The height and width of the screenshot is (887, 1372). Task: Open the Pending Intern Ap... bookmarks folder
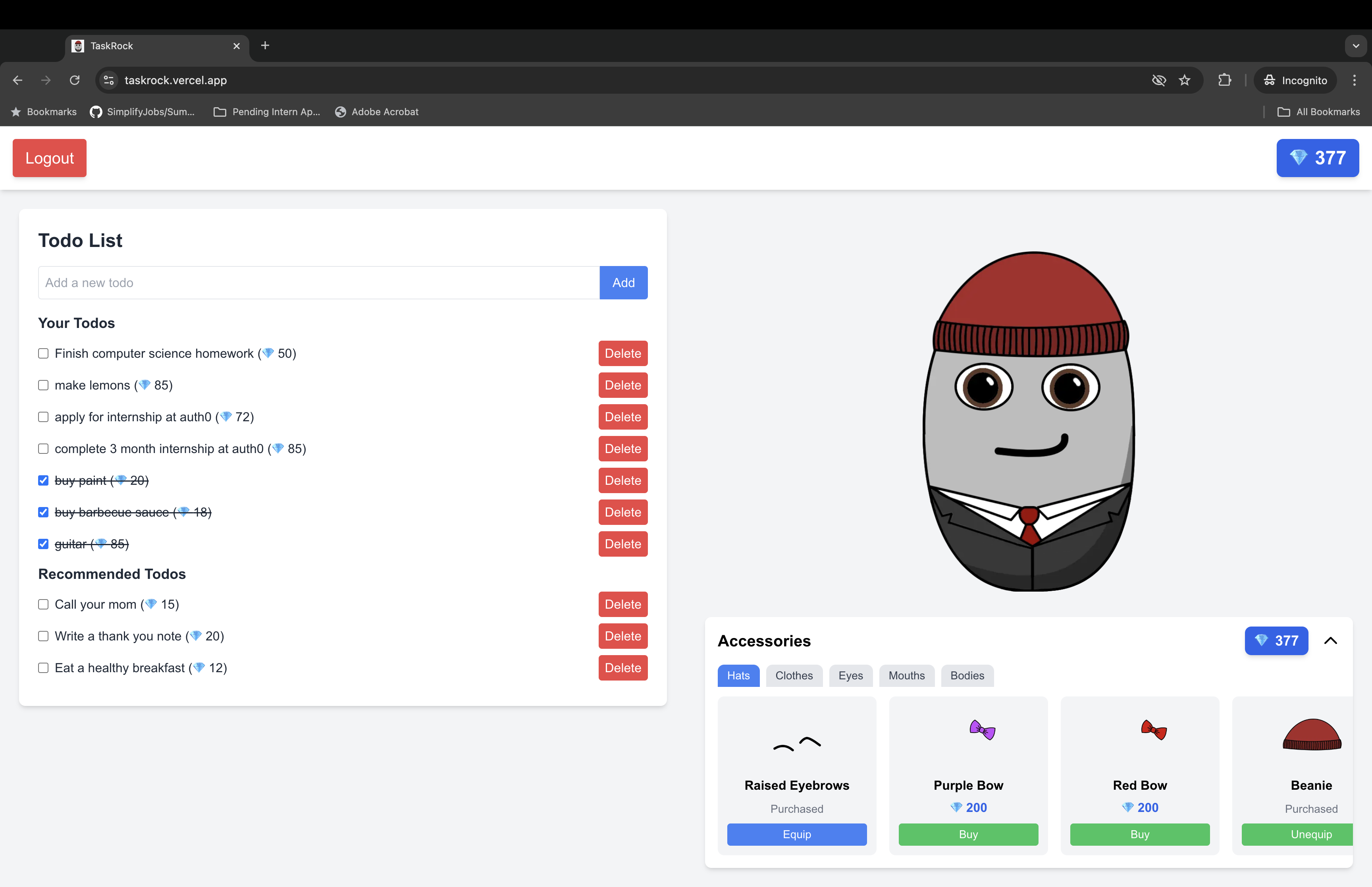click(266, 112)
